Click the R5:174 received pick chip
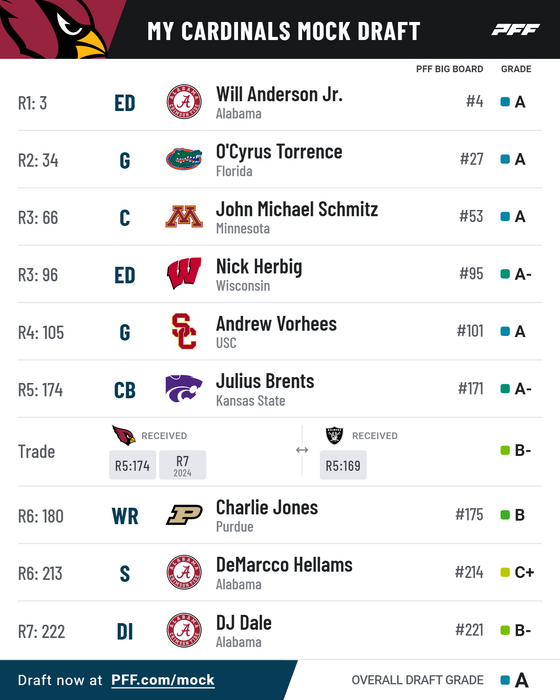 point(133,465)
